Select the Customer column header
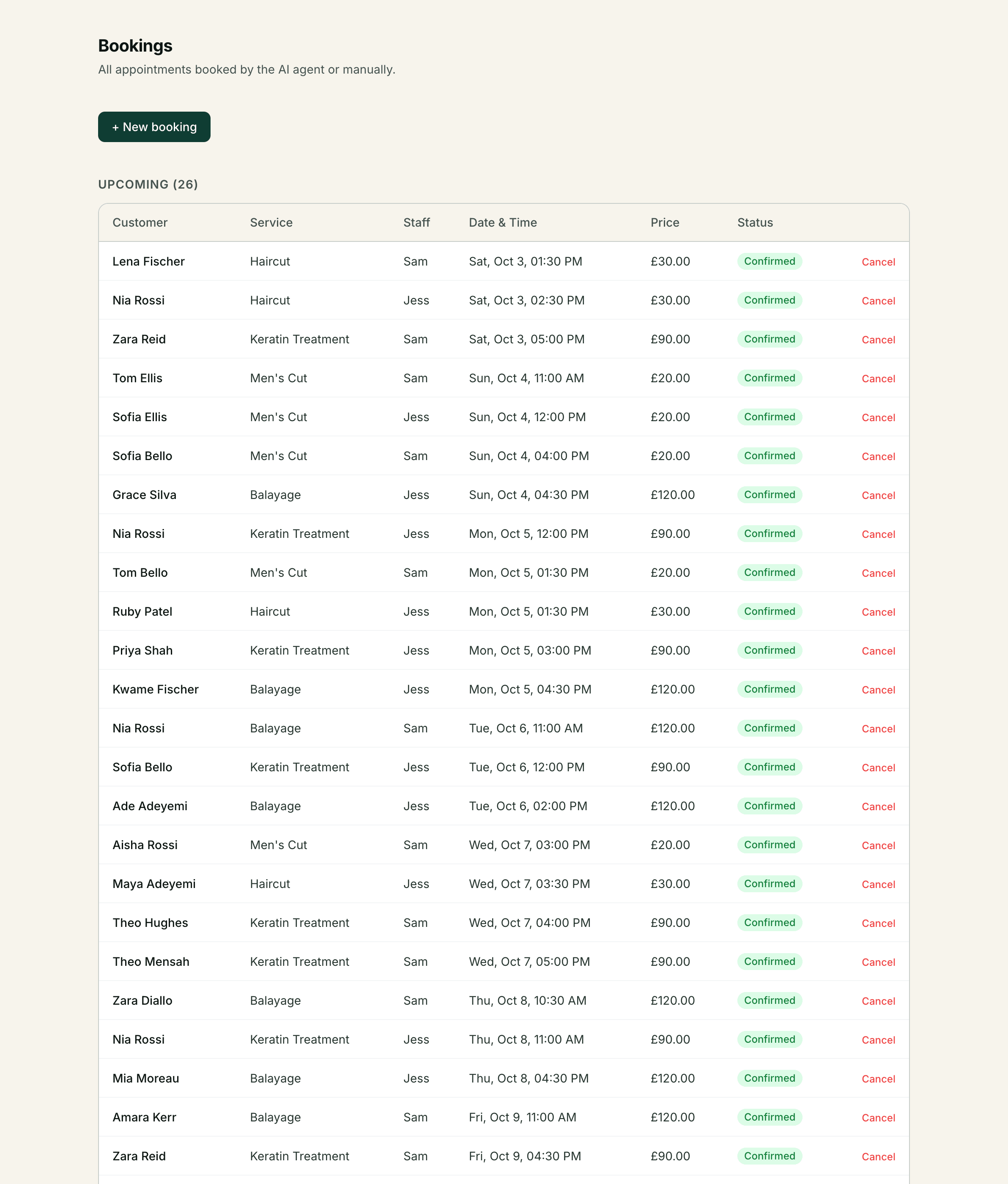The height and width of the screenshot is (1184, 1008). click(140, 222)
